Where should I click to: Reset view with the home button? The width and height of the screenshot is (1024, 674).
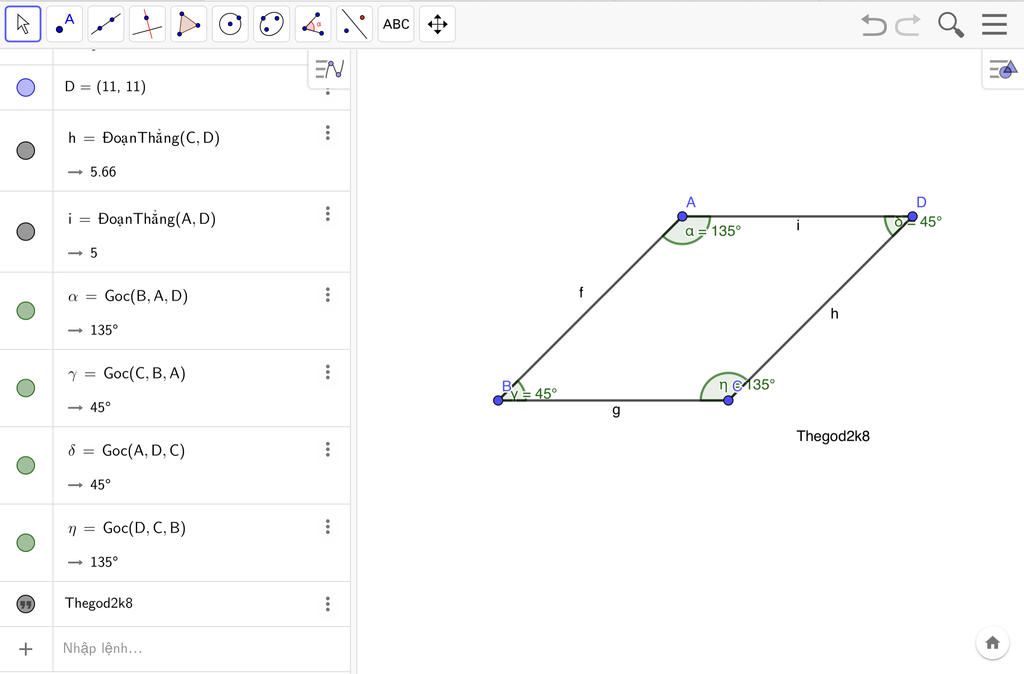tap(992, 643)
